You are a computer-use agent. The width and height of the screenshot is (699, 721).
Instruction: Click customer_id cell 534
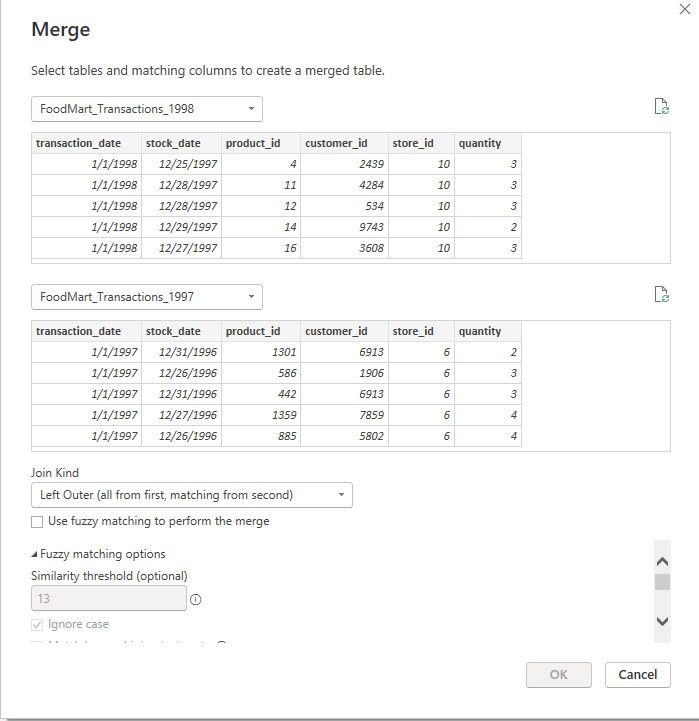point(344,206)
